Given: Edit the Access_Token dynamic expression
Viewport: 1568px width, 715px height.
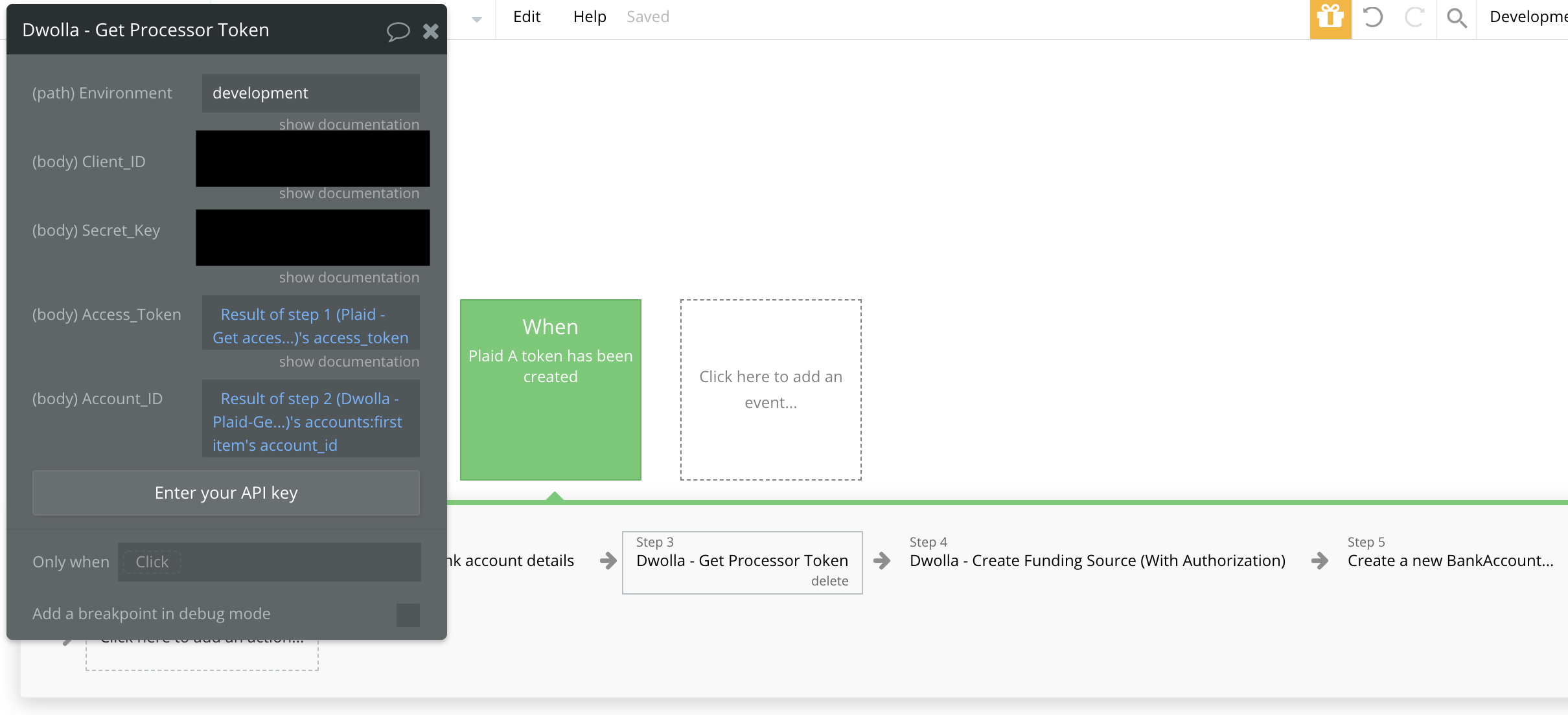Looking at the screenshot, I should 311,323.
